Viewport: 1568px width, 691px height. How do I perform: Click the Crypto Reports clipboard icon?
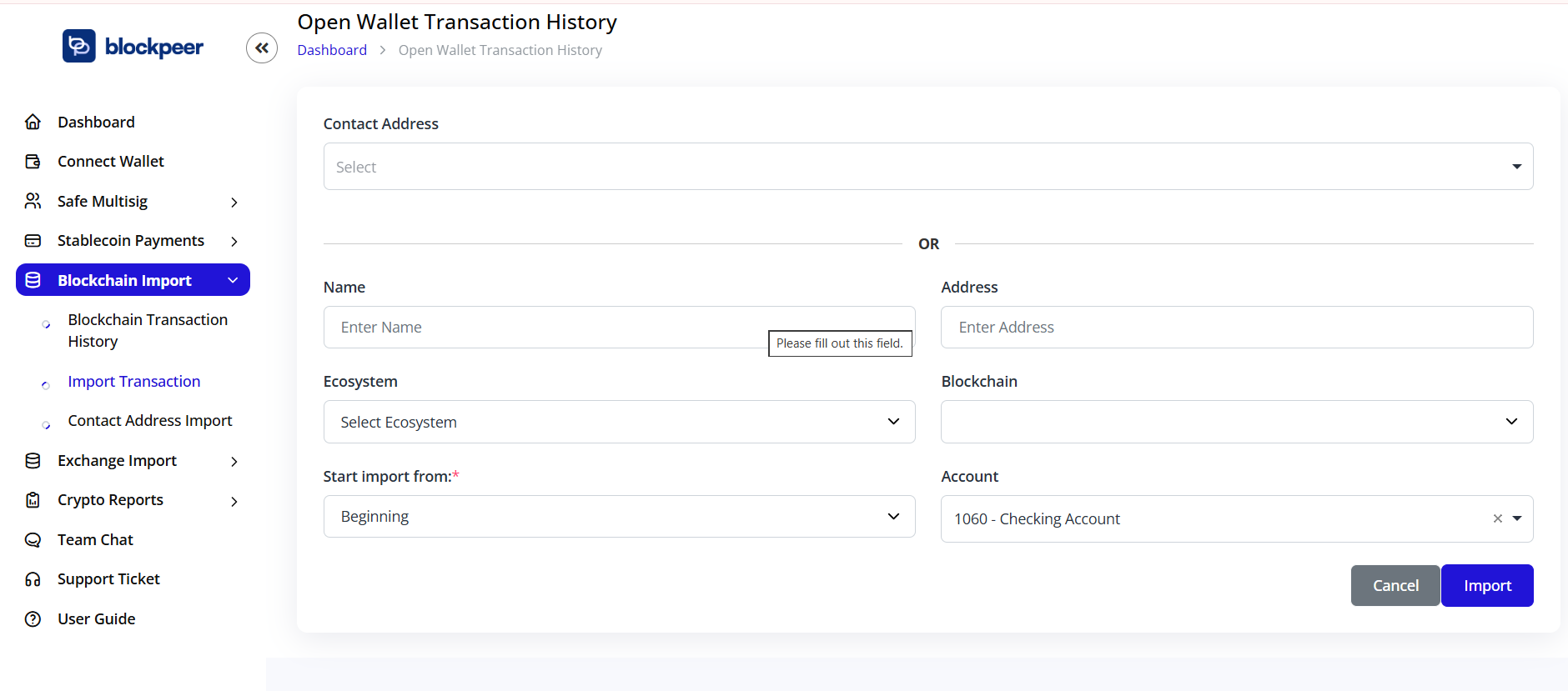click(x=33, y=500)
